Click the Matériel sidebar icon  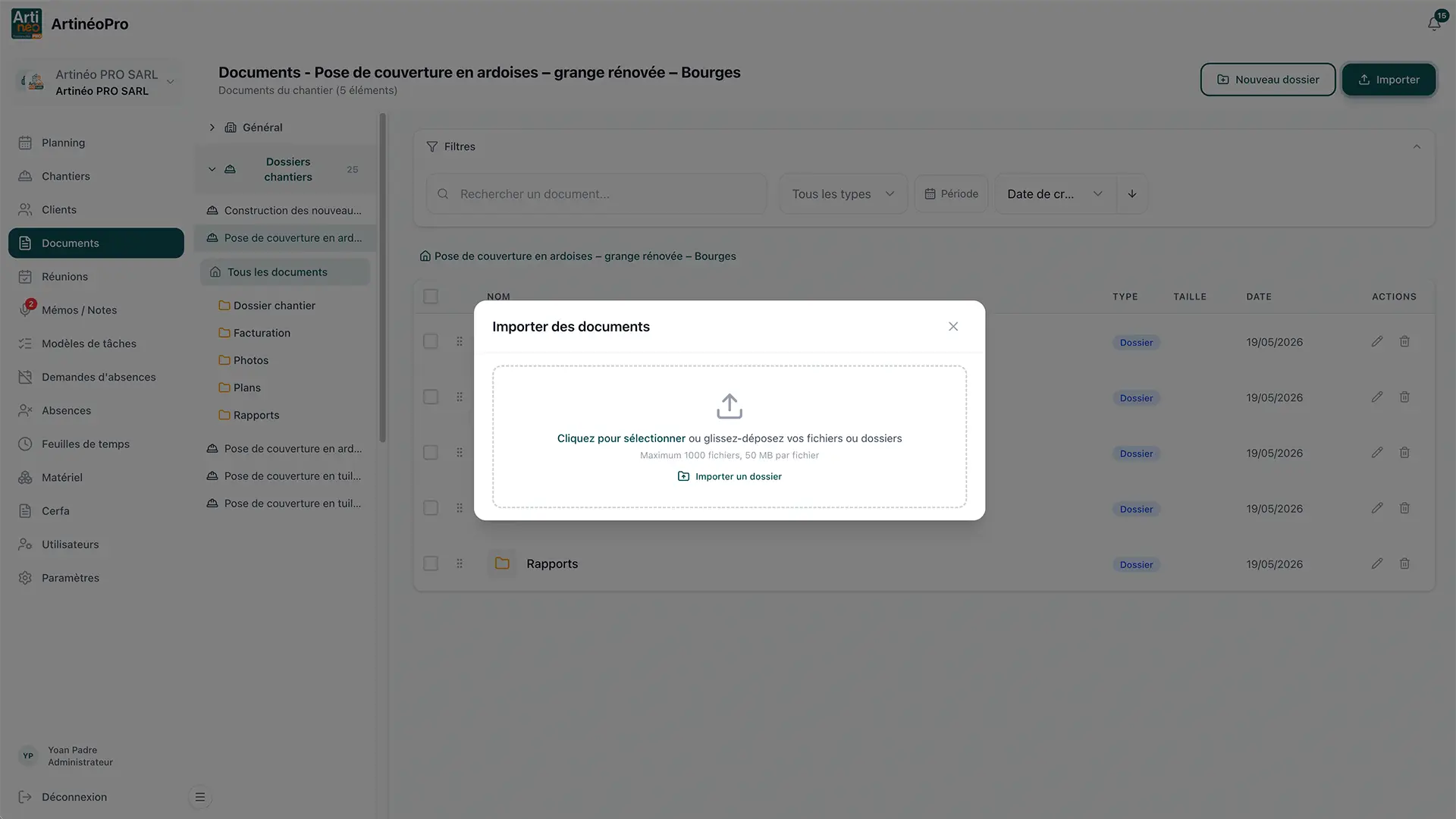25,477
